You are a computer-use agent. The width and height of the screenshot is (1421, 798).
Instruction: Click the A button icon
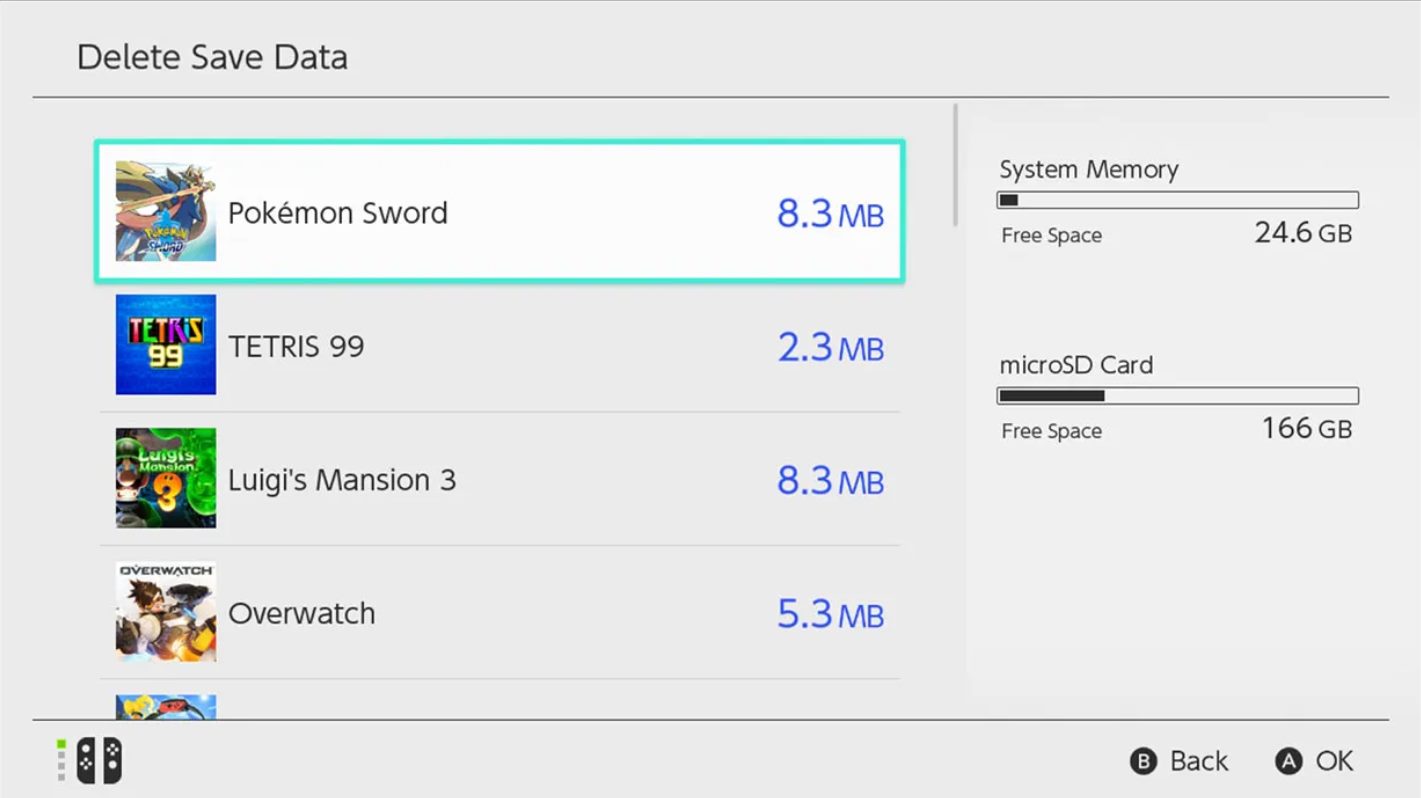(x=1289, y=762)
